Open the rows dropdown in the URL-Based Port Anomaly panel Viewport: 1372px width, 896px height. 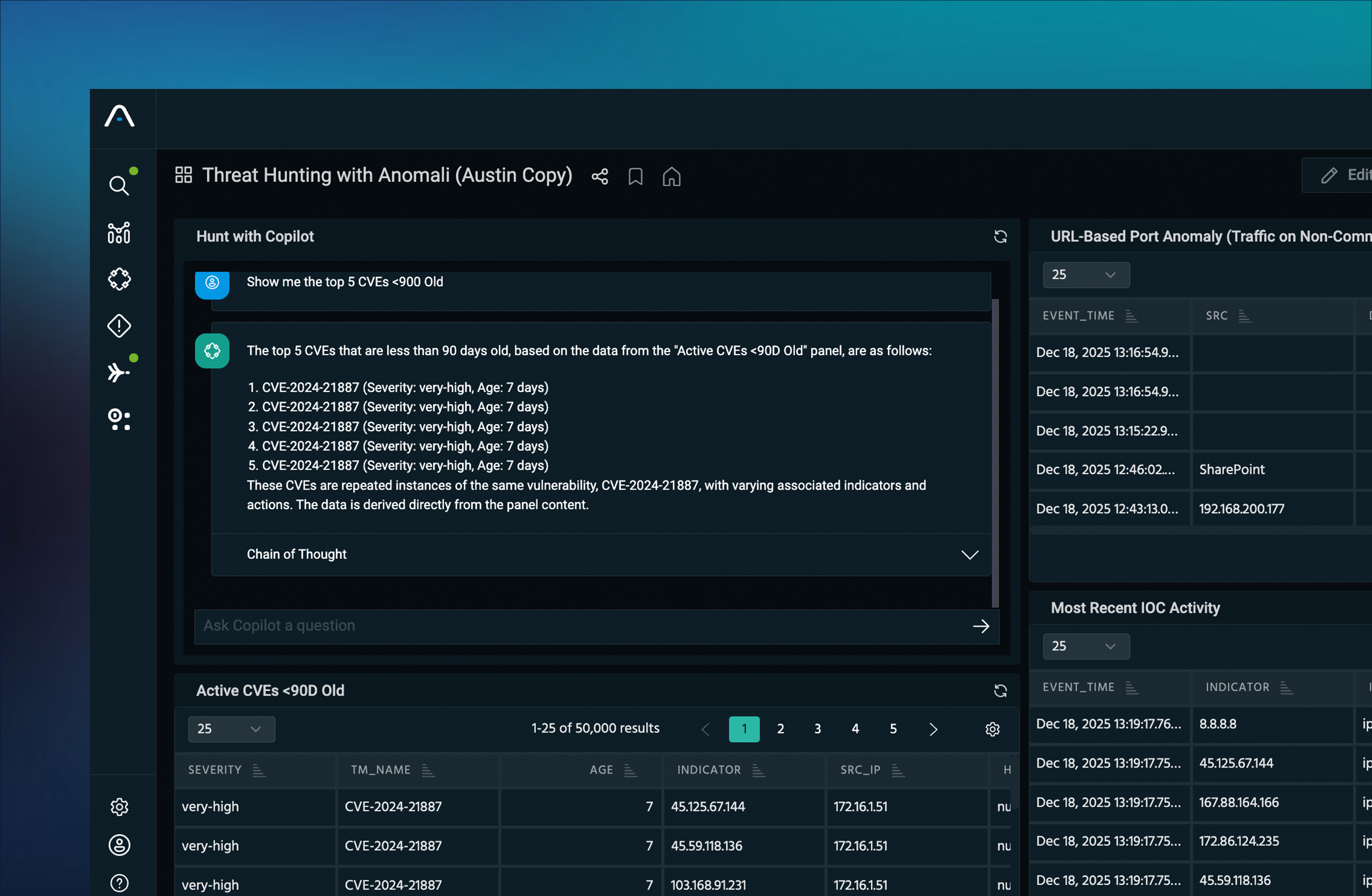[x=1086, y=275]
